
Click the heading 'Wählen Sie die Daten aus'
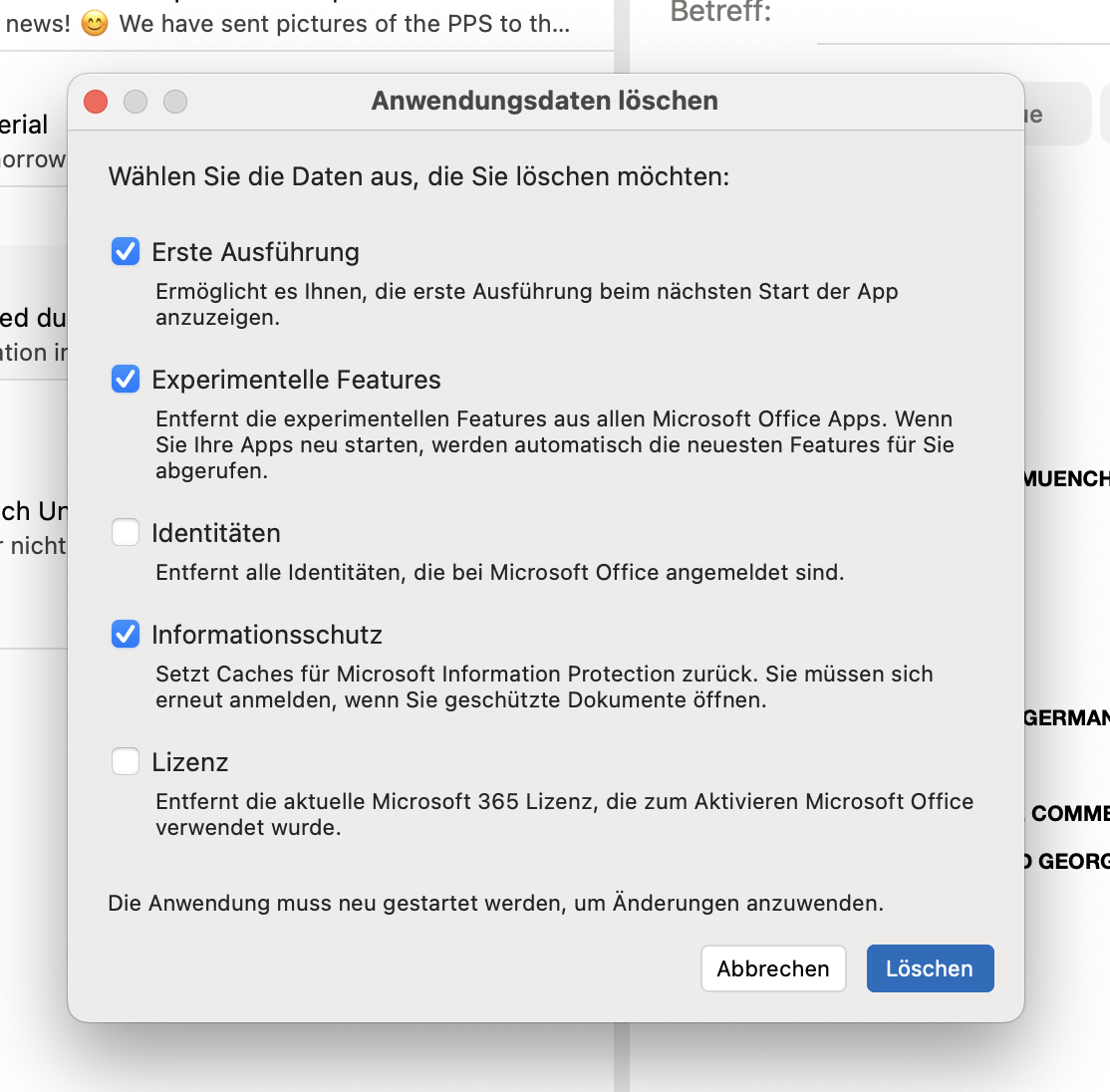pyautogui.click(x=418, y=176)
